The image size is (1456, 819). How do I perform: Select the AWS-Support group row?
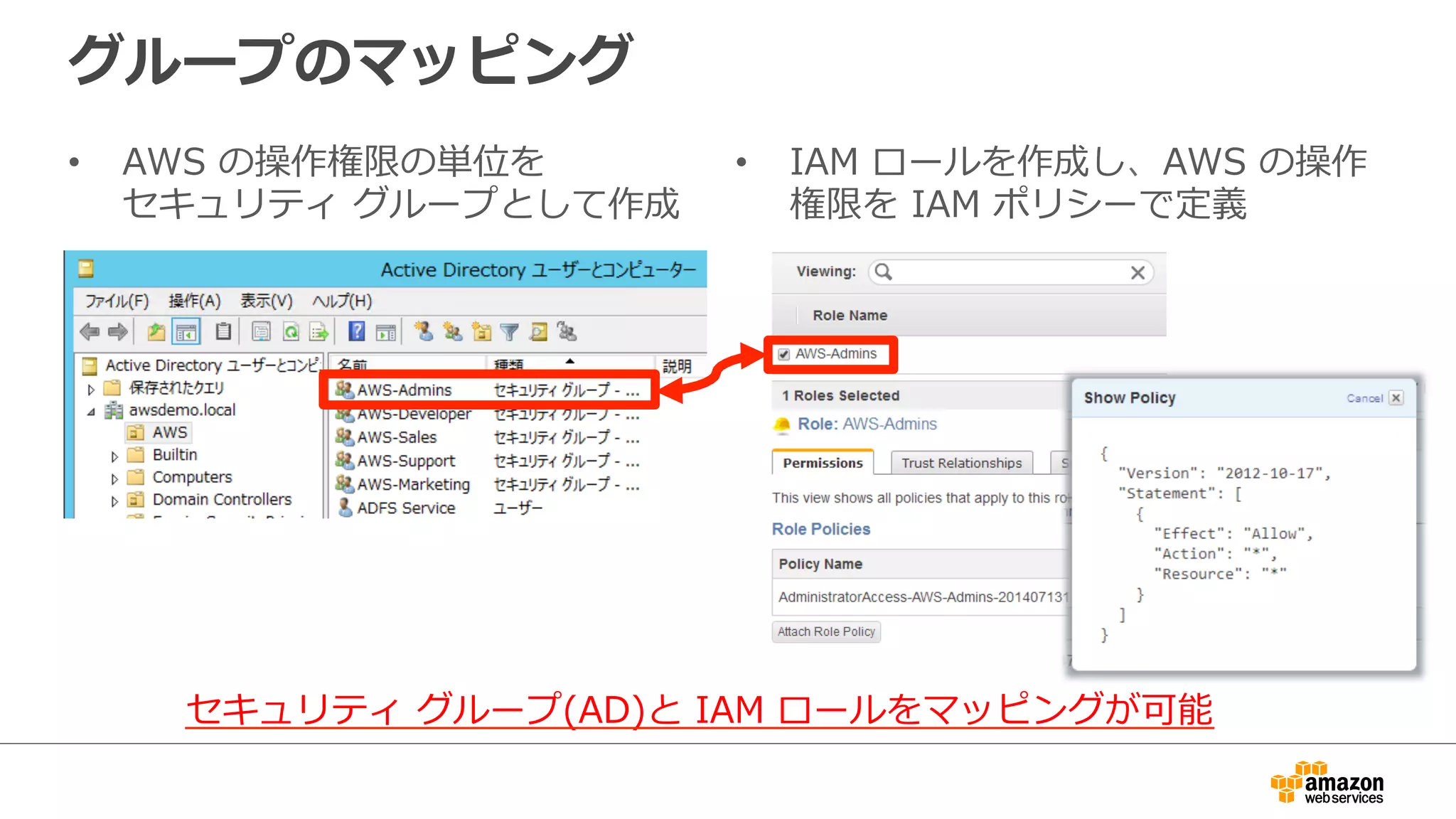tap(488, 461)
